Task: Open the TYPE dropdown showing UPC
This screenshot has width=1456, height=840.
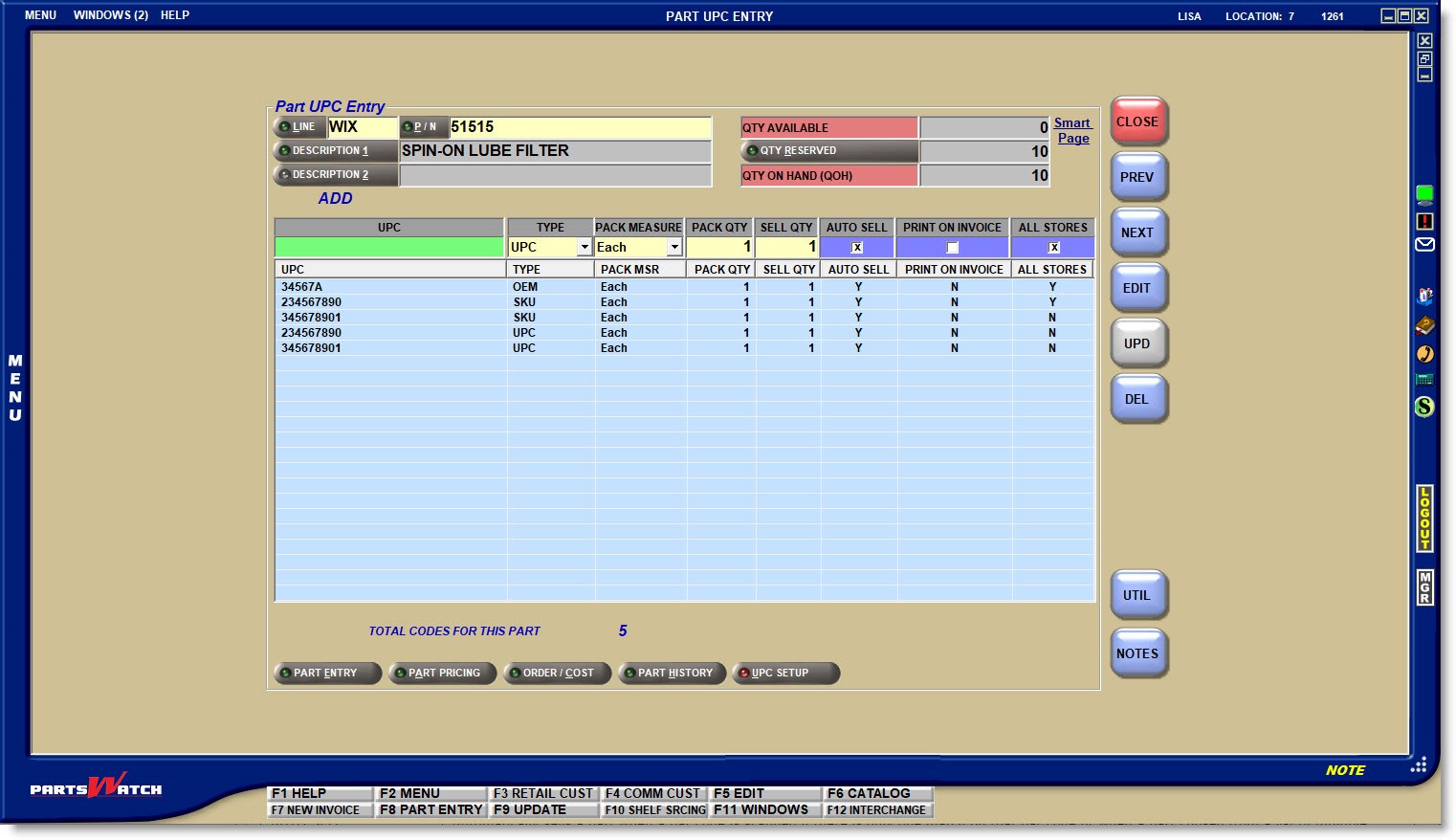Action: coord(585,247)
